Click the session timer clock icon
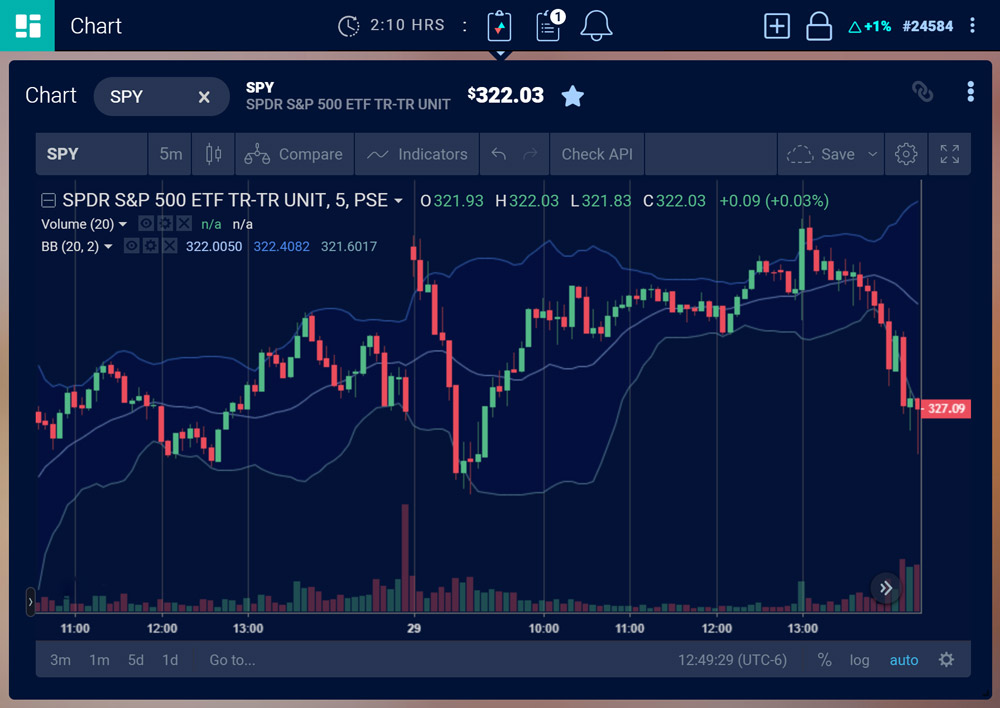The image size is (1000, 708). [348, 26]
